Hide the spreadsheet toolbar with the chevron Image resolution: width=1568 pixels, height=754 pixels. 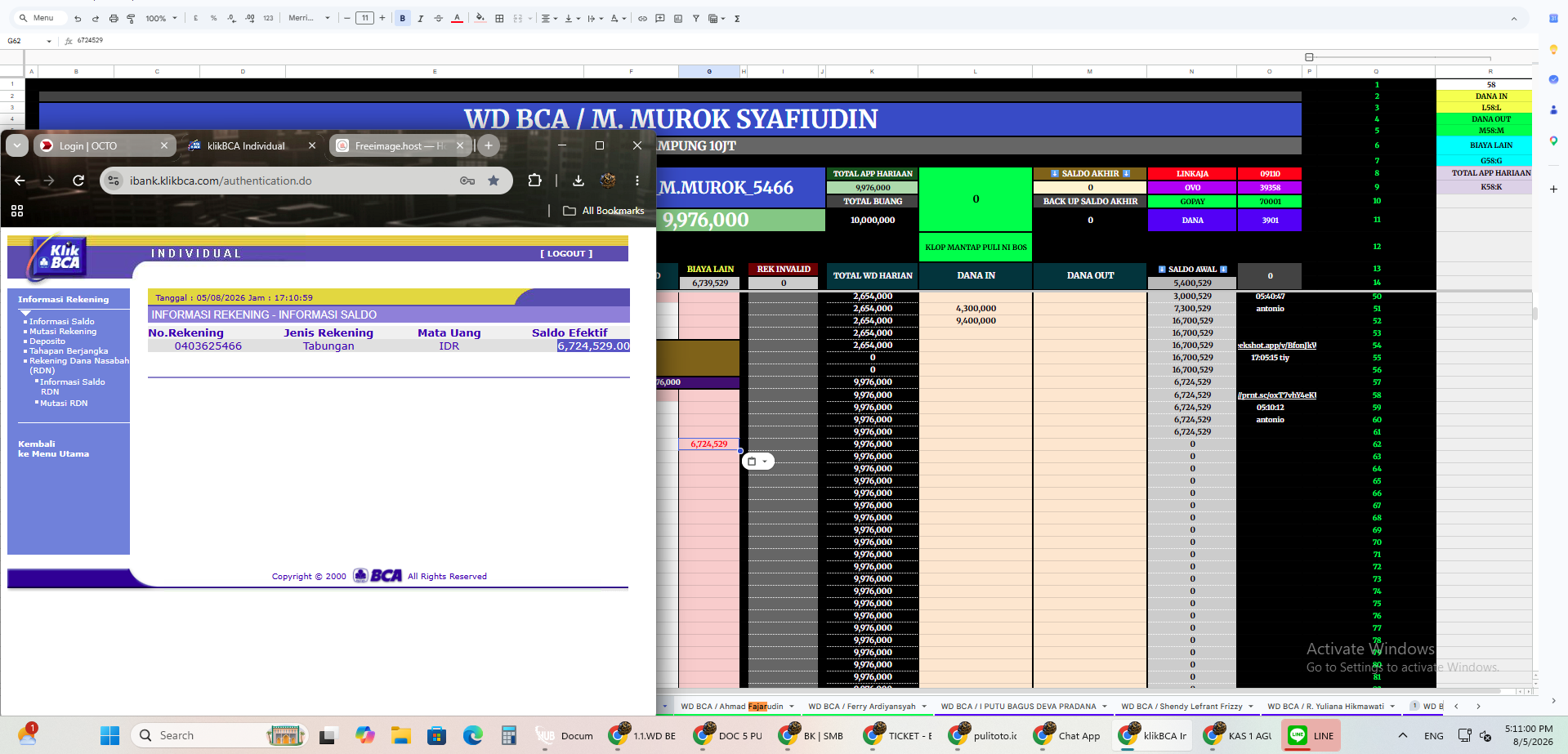coord(1513,18)
